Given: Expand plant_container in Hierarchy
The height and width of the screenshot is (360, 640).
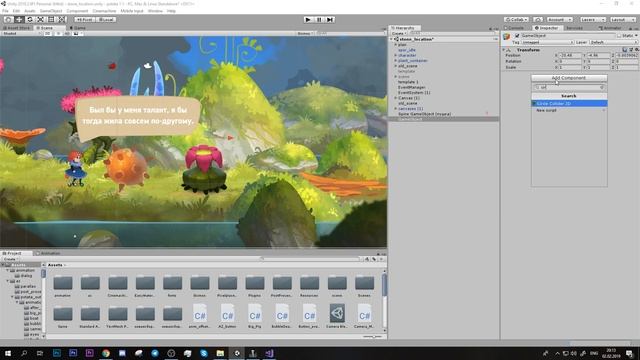Looking at the screenshot, I should pyautogui.click(x=395, y=60).
